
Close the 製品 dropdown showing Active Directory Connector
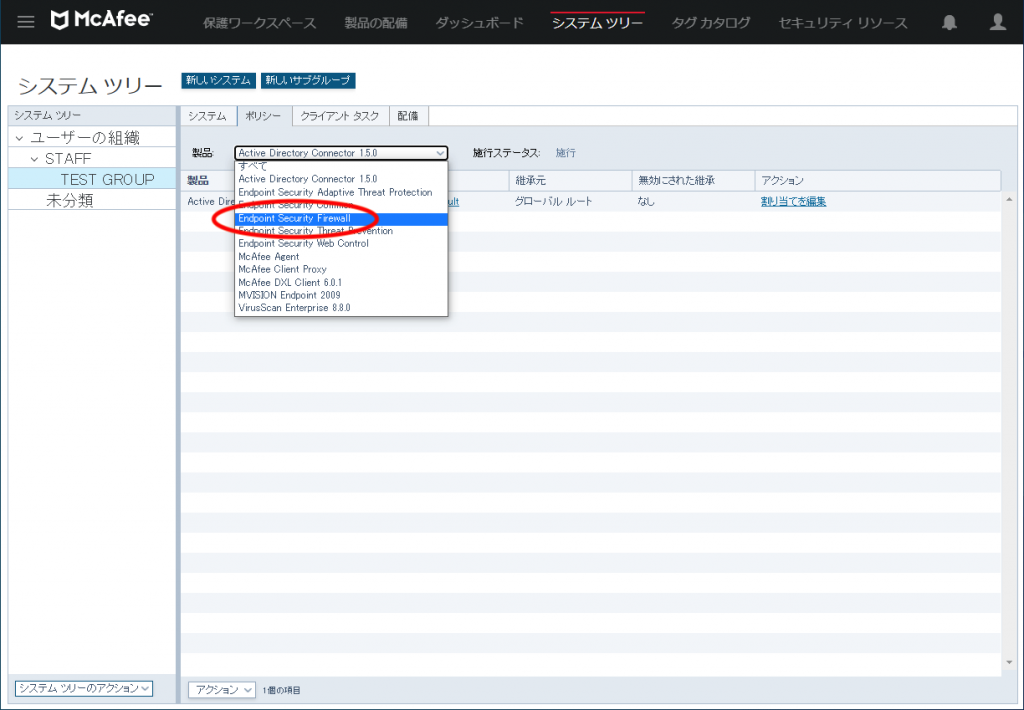point(341,153)
